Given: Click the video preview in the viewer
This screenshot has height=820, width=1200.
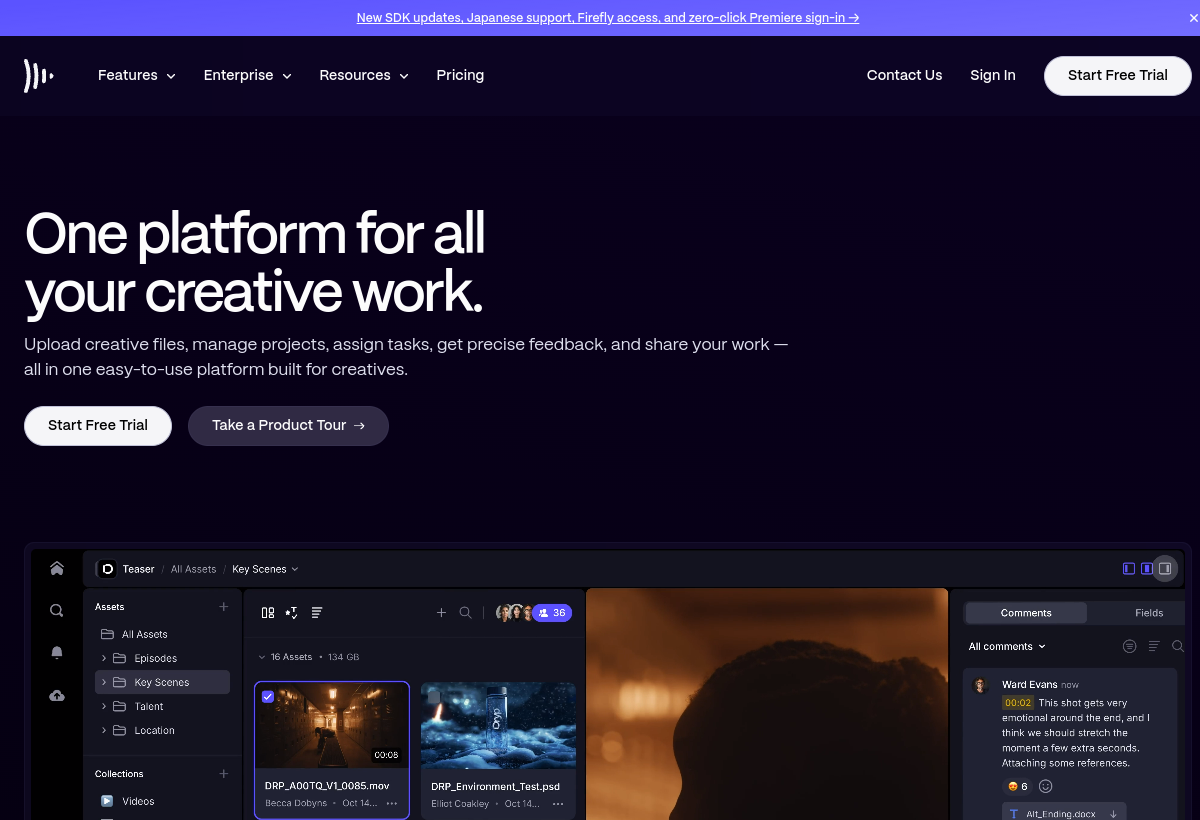Looking at the screenshot, I should 767,704.
